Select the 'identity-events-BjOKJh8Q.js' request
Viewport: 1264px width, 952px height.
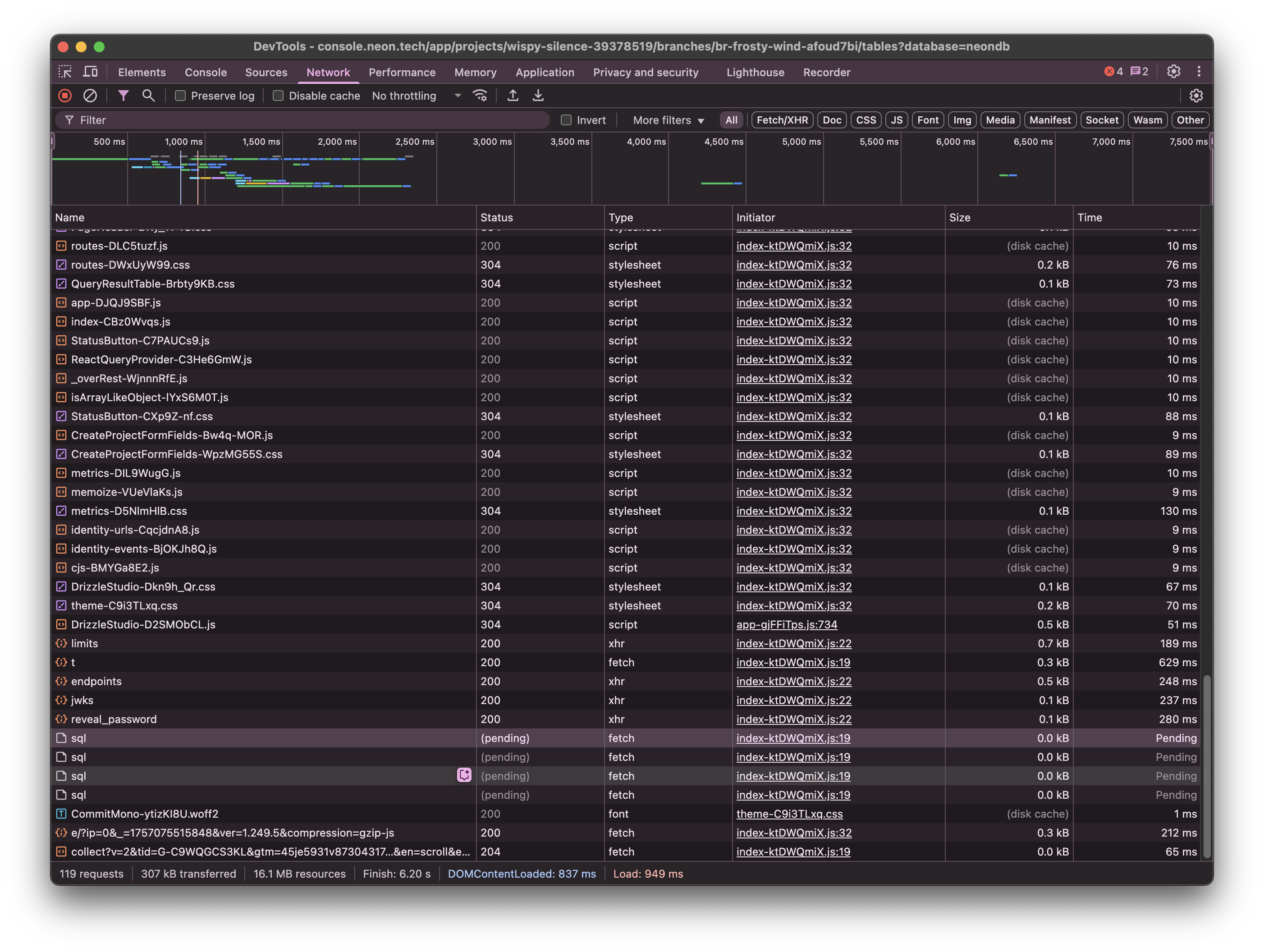point(626,549)
